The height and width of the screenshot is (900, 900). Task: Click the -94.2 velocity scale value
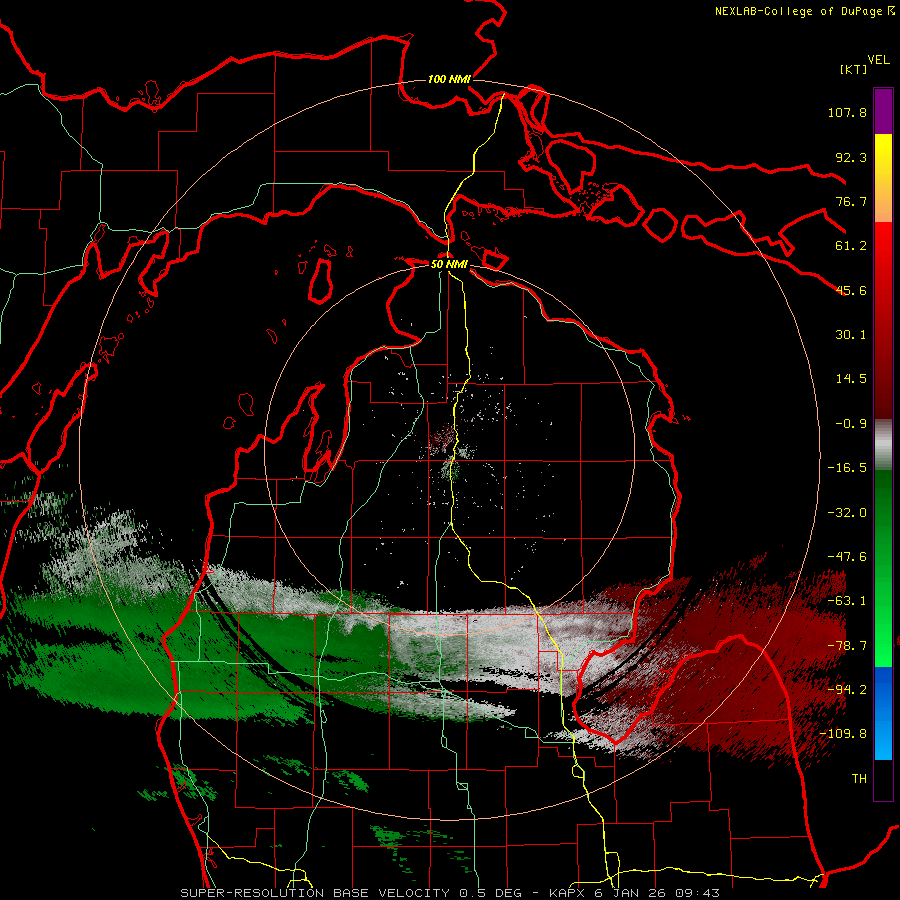click(847, 690)
